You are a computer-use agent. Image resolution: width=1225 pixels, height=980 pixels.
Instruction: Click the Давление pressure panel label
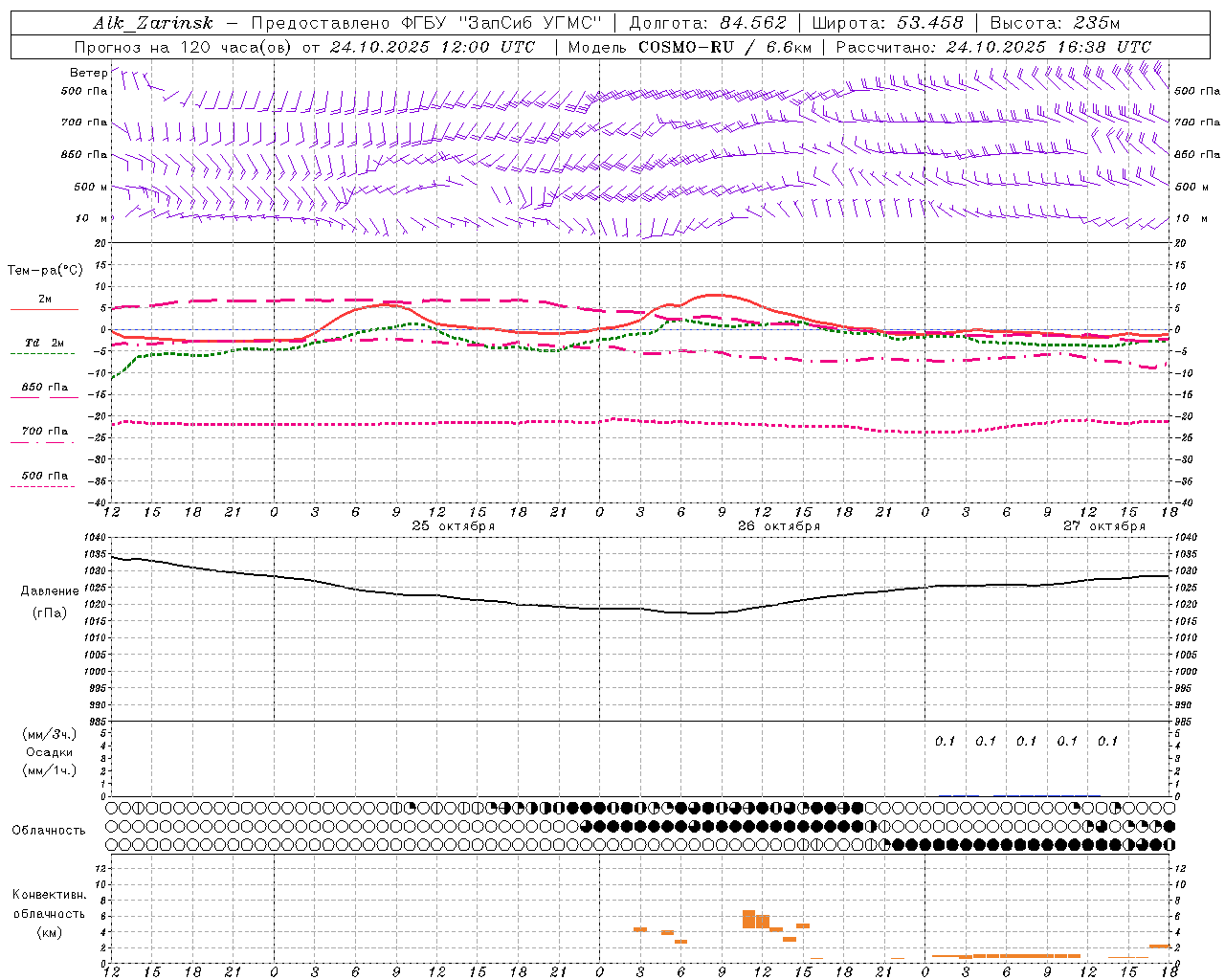pyautogui.click(x=50, y=591)
